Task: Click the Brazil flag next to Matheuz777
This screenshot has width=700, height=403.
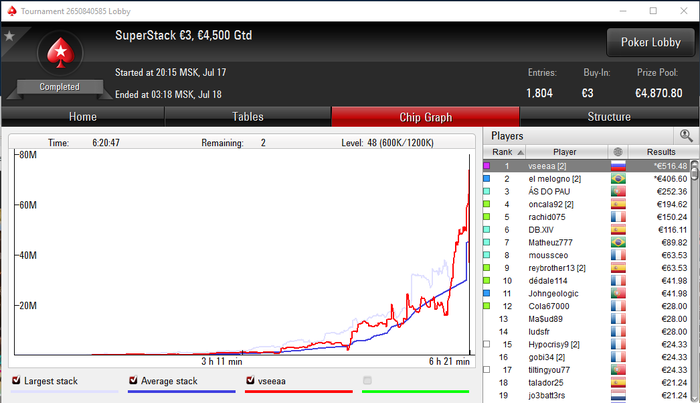Action: tap(618, 242)
